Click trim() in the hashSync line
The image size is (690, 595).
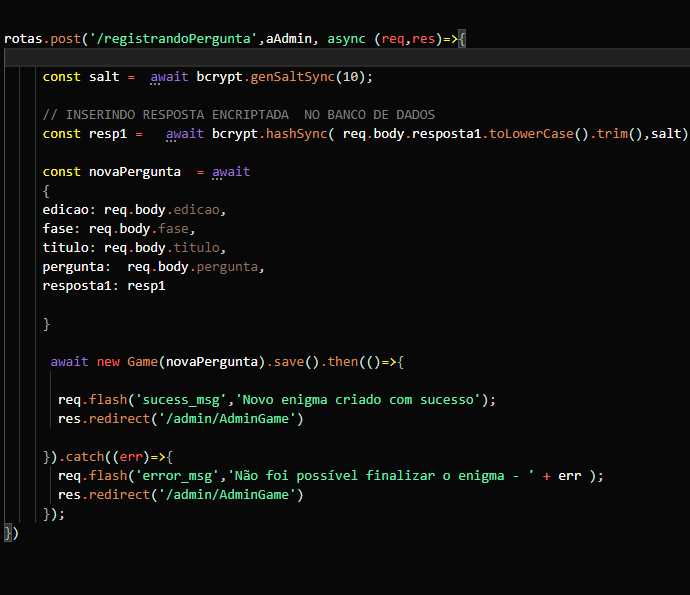coord(620,134)
